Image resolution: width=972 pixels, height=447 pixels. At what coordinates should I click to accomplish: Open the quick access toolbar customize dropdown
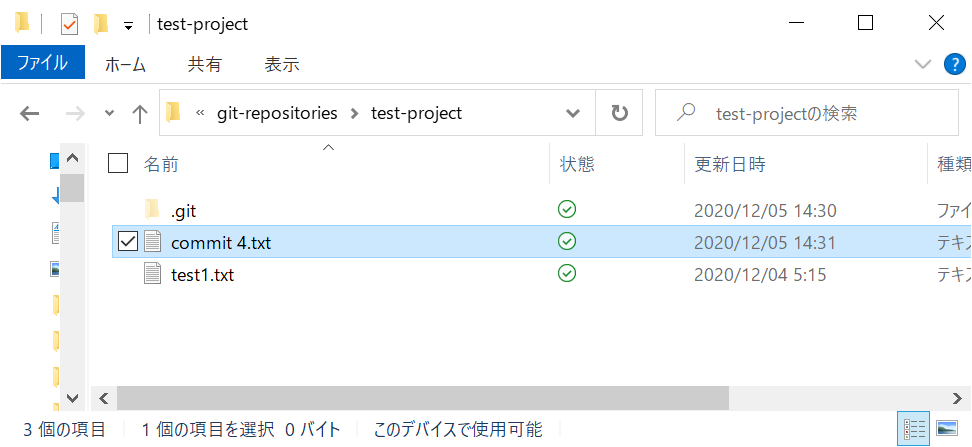pyautogui.click(x=129, y=26)
